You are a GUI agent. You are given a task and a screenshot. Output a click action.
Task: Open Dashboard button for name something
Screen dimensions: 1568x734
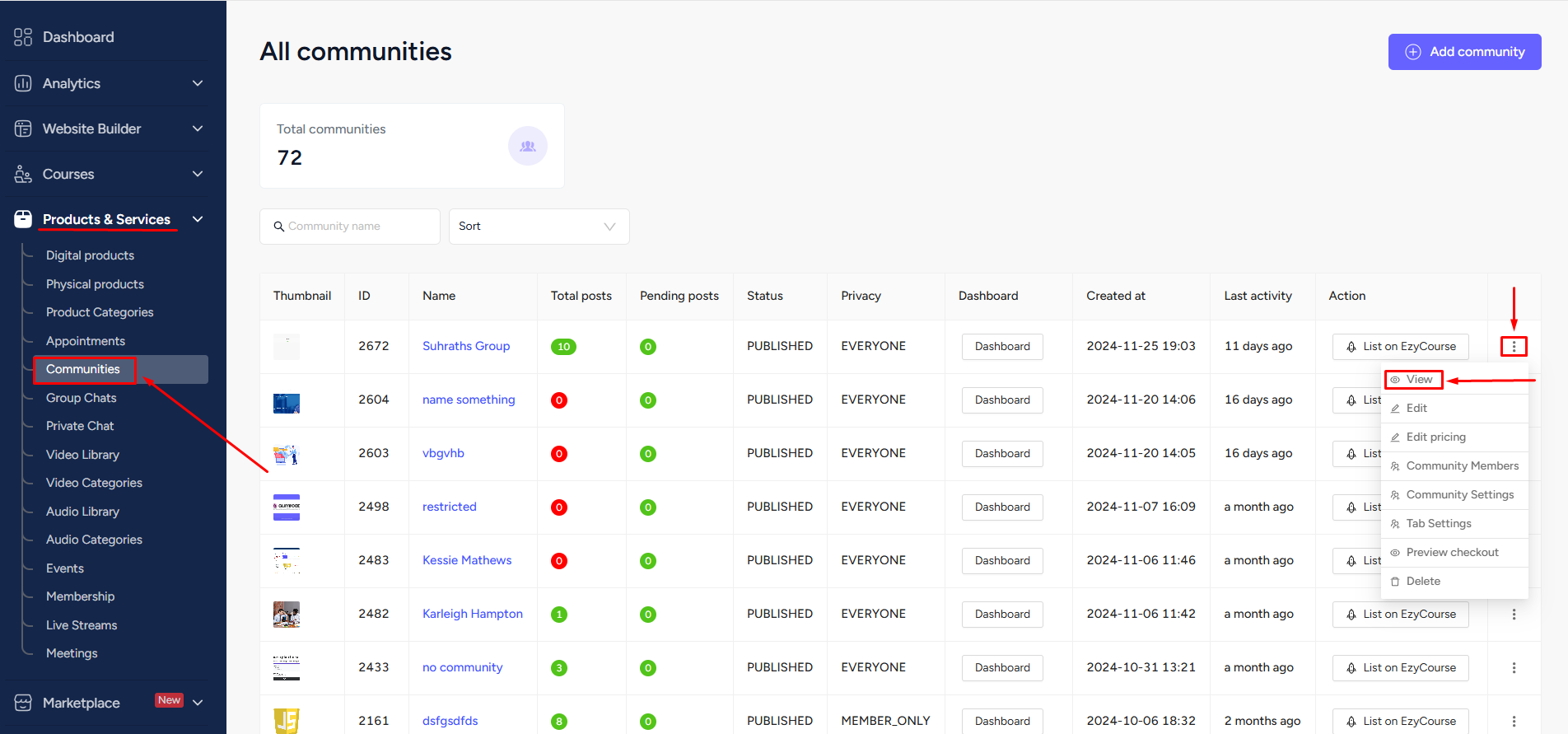(x=1002, y=400)
